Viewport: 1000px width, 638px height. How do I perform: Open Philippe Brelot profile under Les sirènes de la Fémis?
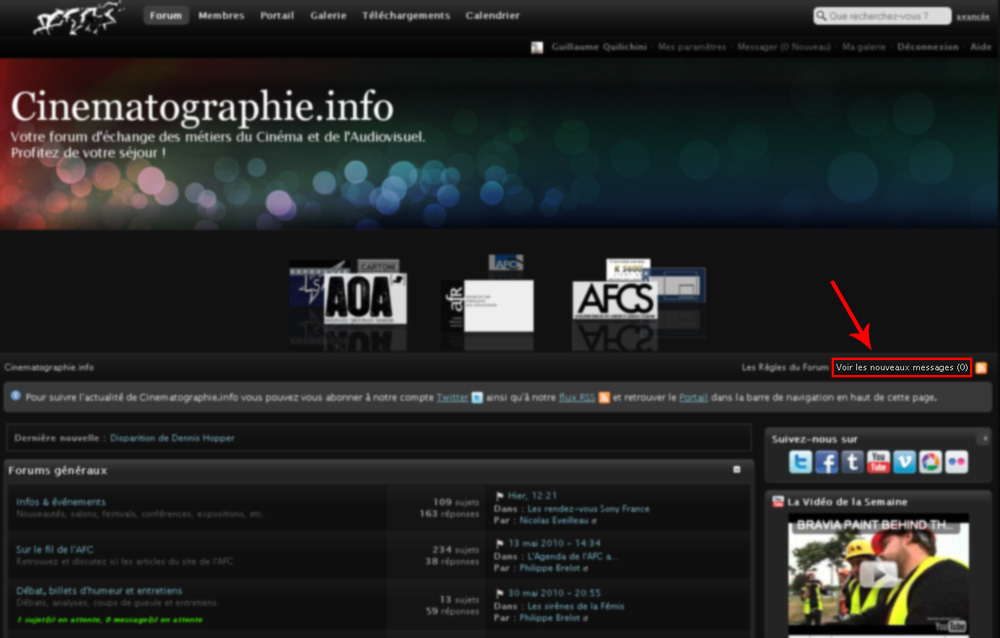point(550,618)
